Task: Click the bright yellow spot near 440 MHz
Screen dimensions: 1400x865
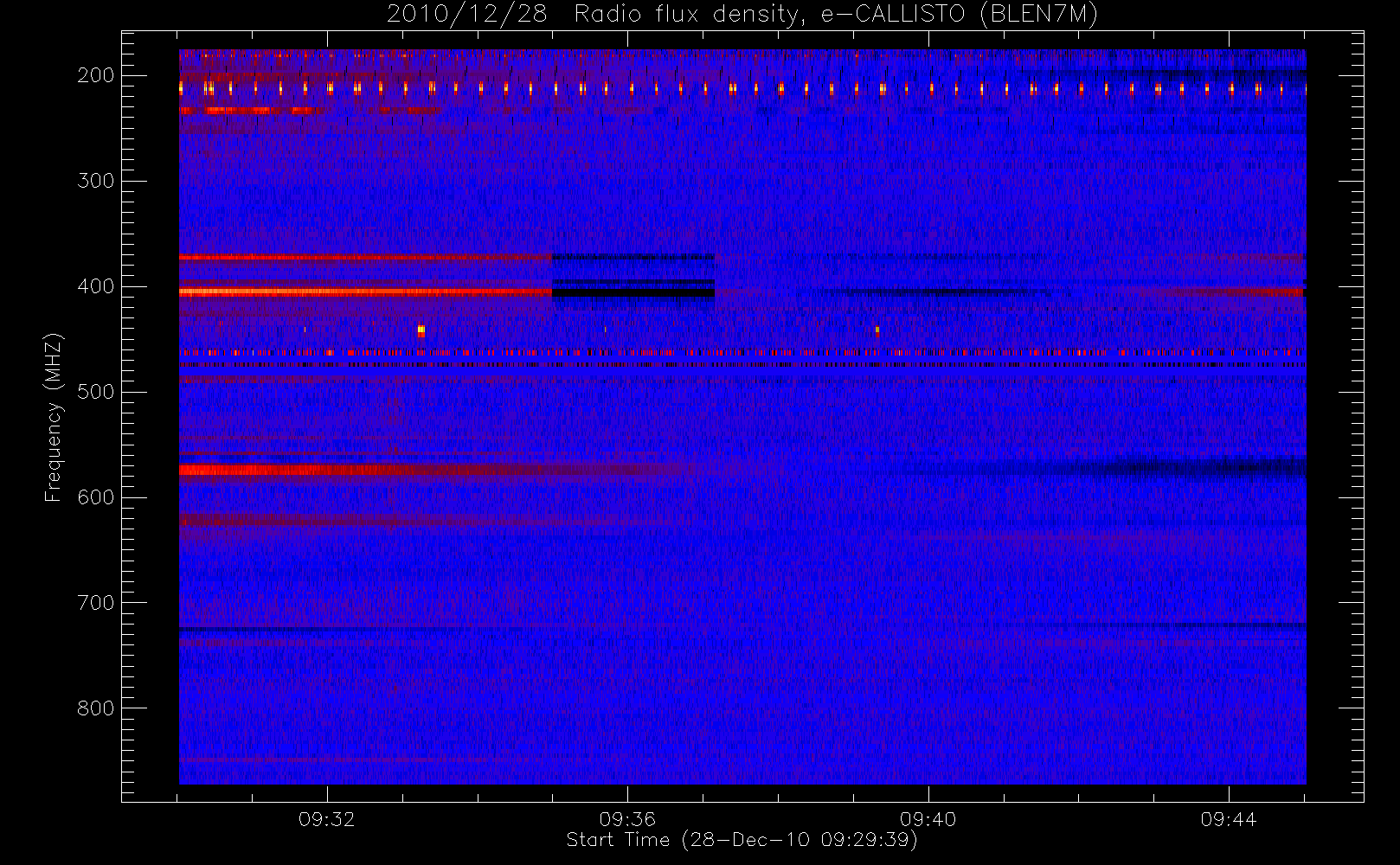Action: (421, 330)
